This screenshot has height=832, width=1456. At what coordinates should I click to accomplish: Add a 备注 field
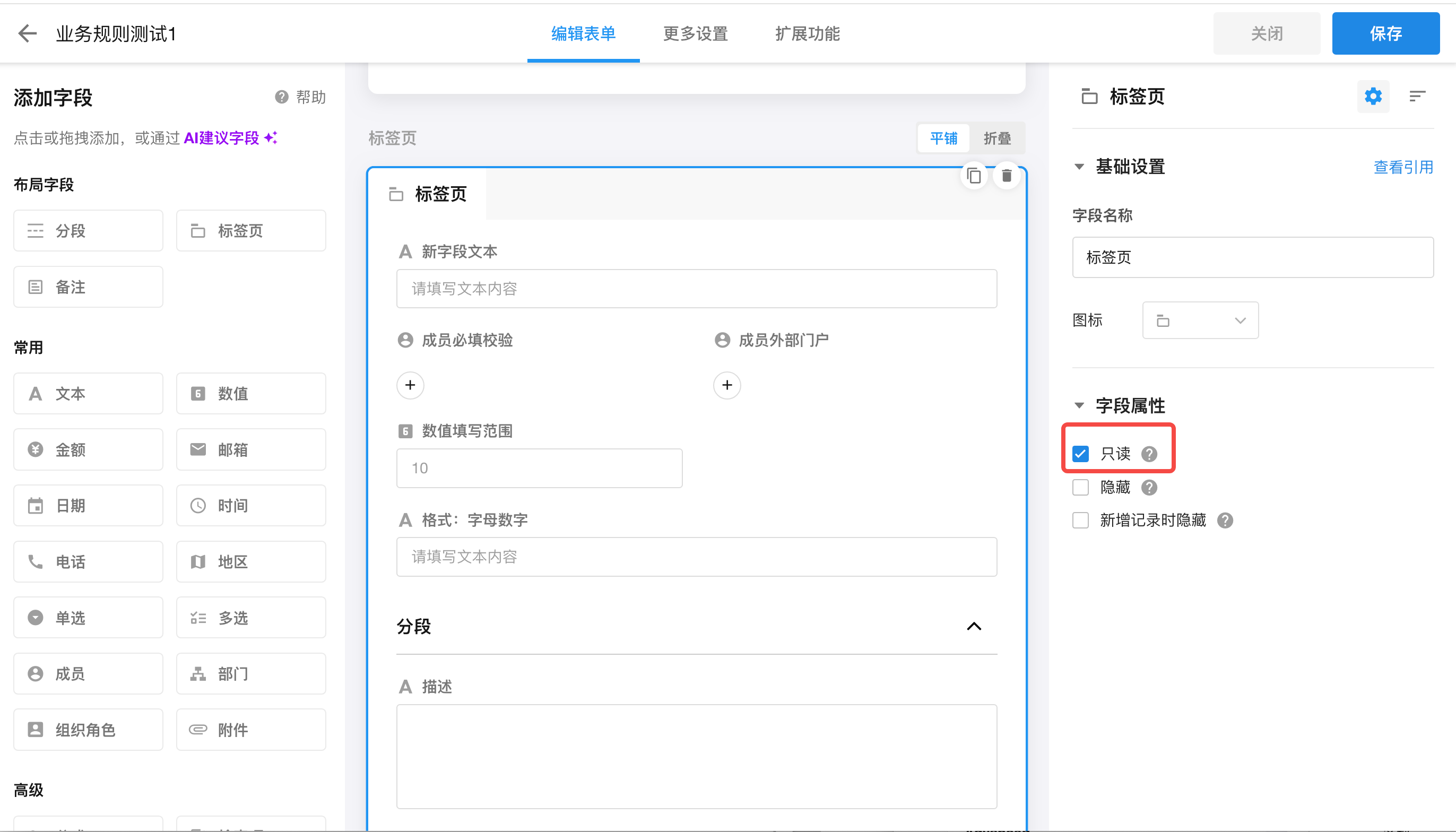pyautogui.click(x=88, y=287)
